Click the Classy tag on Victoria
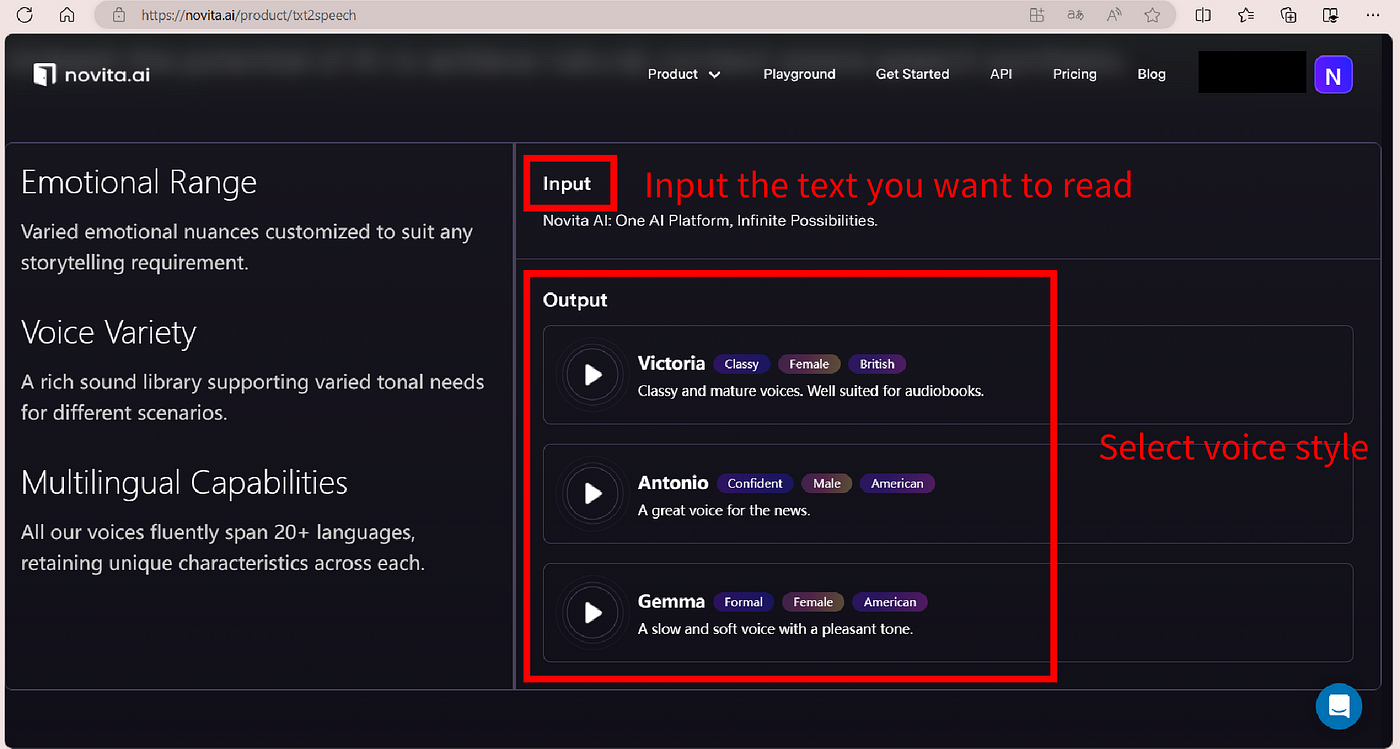 pyautogui.click(x=741, y=364)
